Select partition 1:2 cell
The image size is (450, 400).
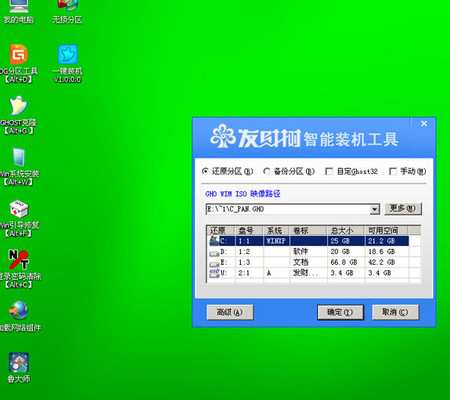pyautogui.click(x=245, y=252)
